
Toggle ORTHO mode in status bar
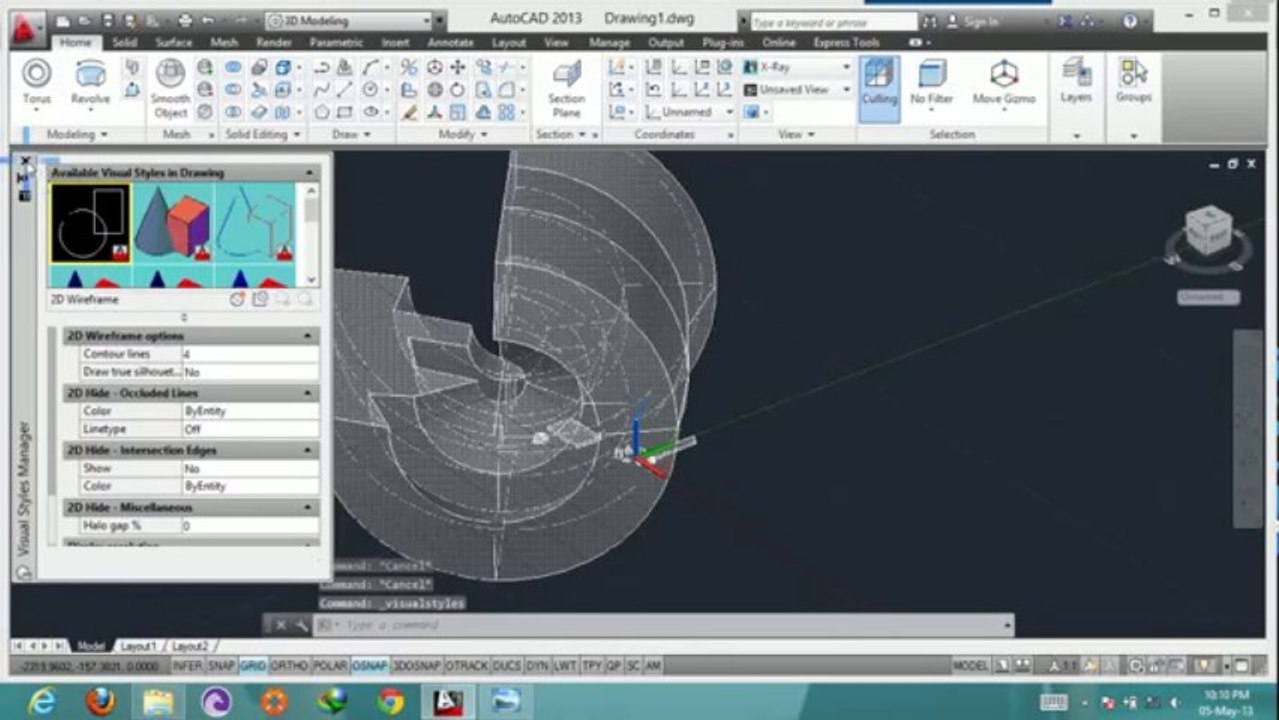click(x=289, y=666)
